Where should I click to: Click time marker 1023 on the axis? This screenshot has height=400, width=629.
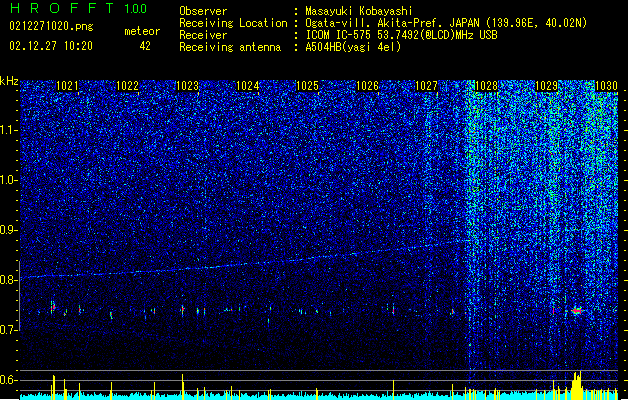point(187,86)
